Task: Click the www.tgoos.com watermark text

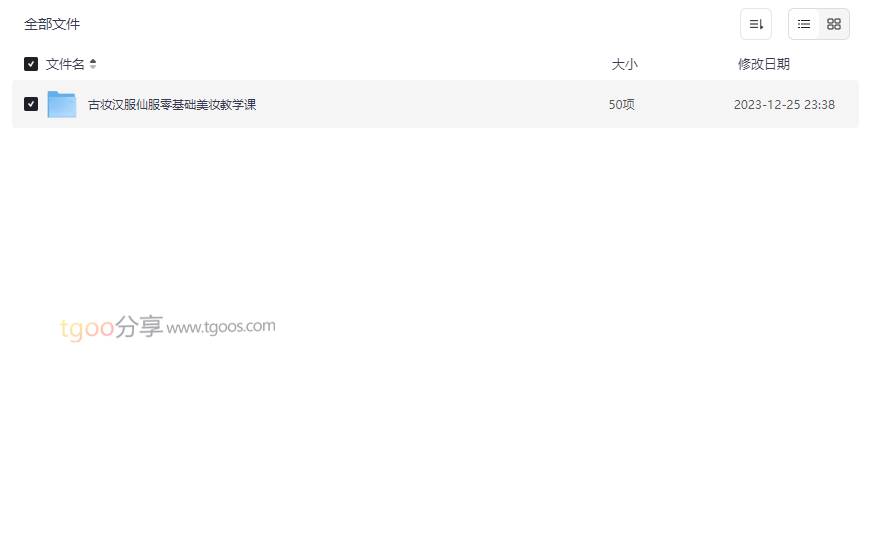Action: tap(221, 327)
